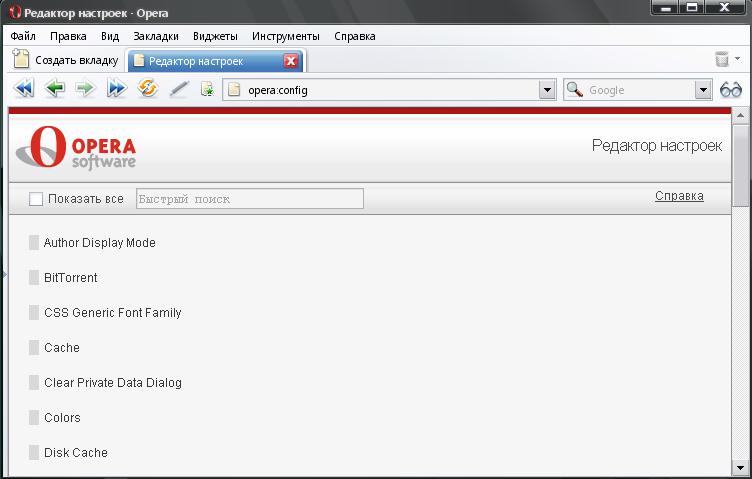Viewport: 752px width, 479px height.
Task: Click the Wand pencil icon
Action: coord(179,89)
